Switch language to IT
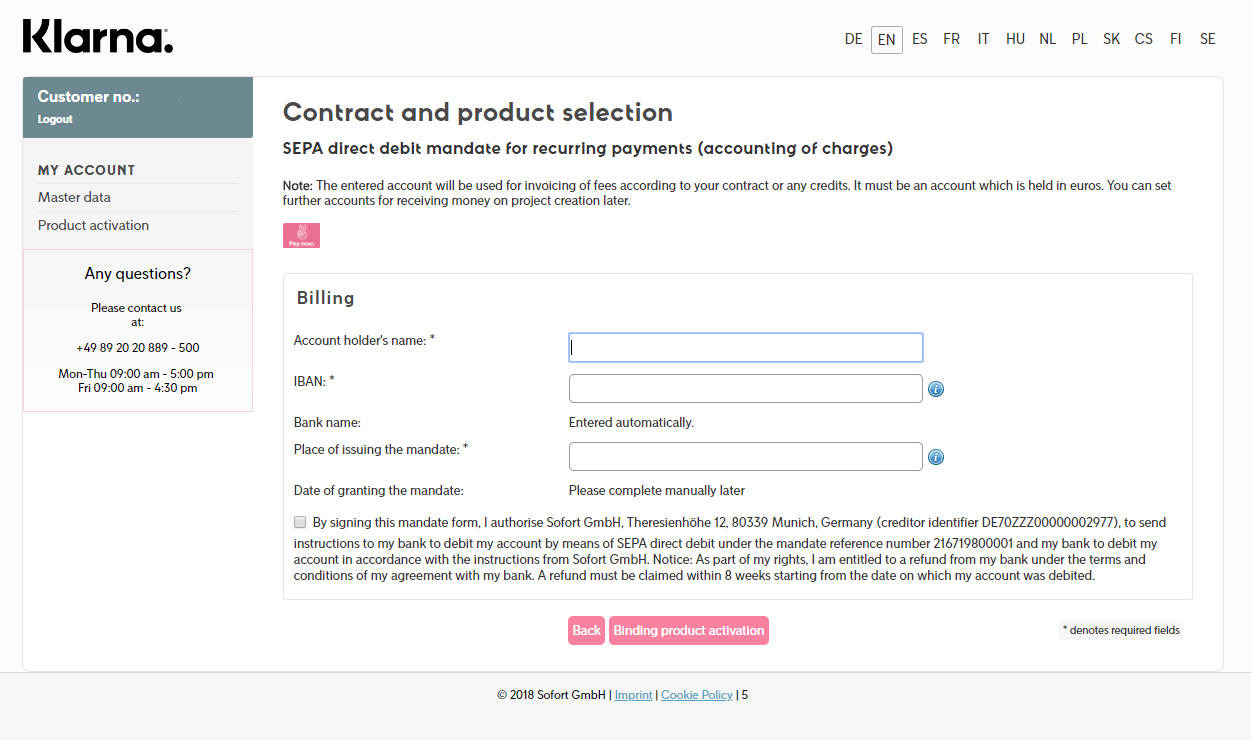Viewport: 1251px width, 740px height. 983,39
